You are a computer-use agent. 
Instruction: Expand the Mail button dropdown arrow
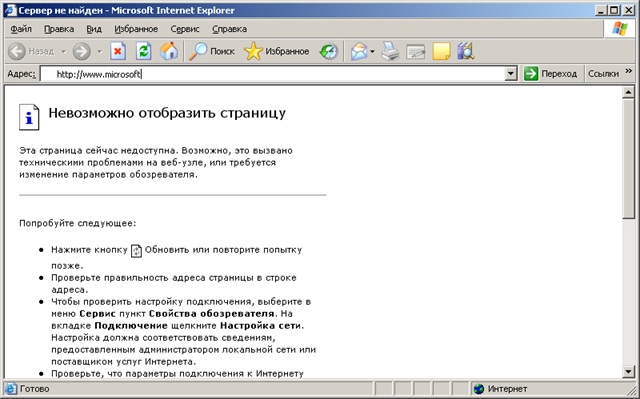372,51
